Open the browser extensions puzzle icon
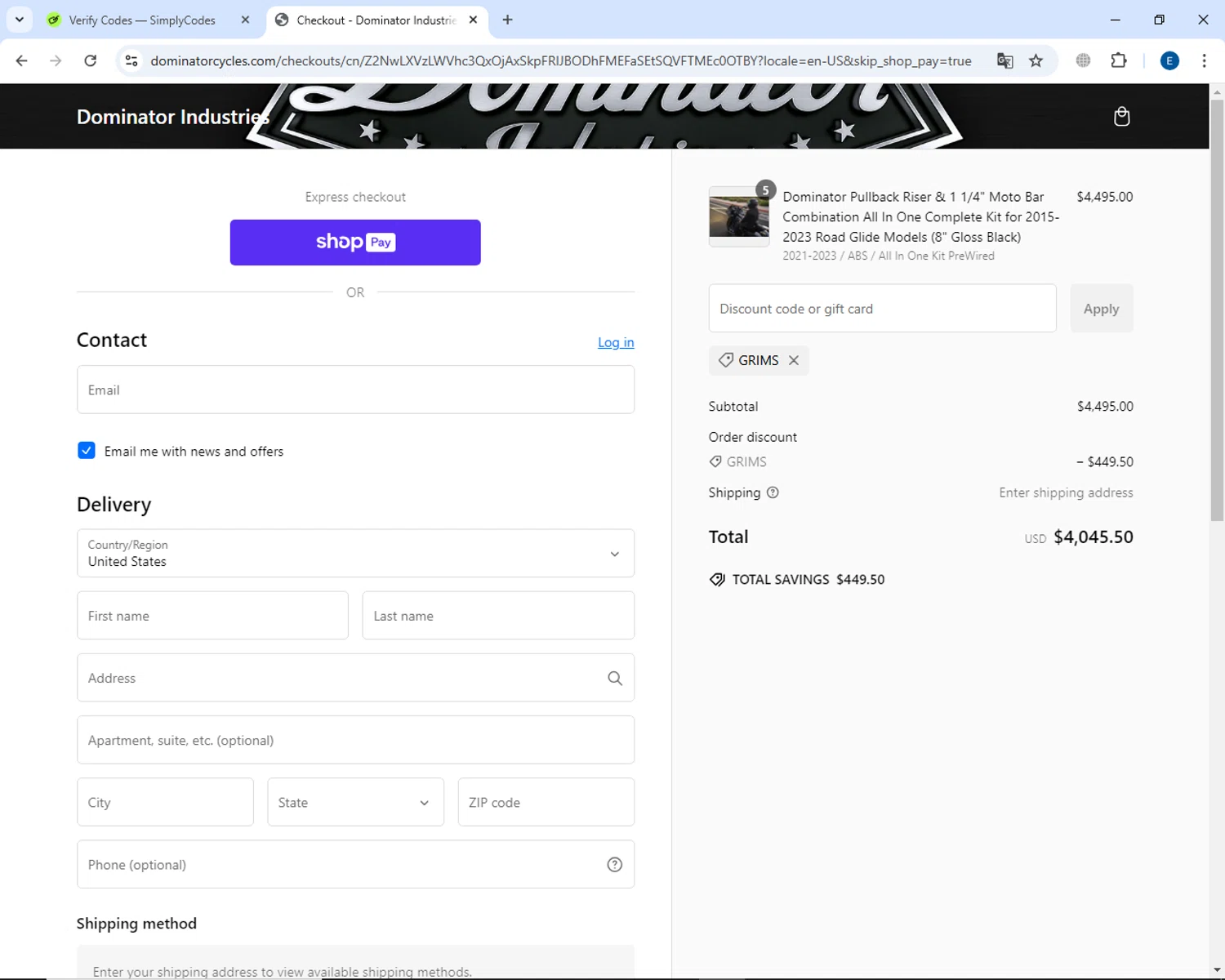 coord(1119,60)
